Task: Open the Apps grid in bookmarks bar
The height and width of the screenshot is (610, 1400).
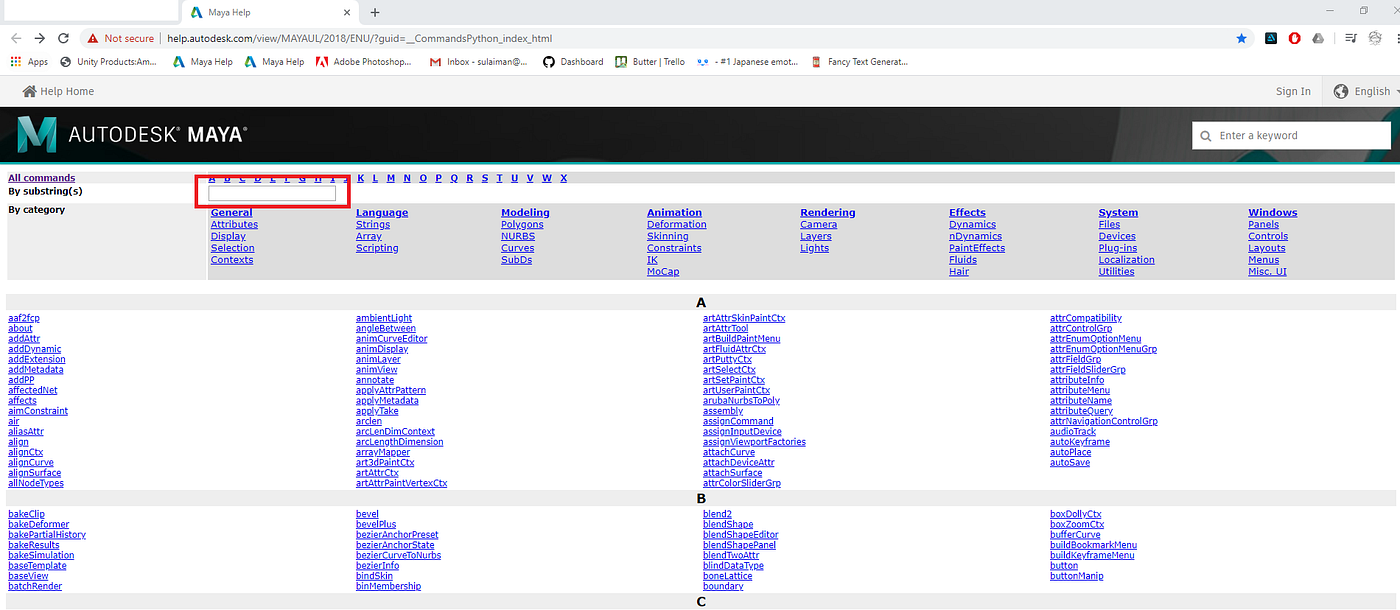Action: coord(29,62)
